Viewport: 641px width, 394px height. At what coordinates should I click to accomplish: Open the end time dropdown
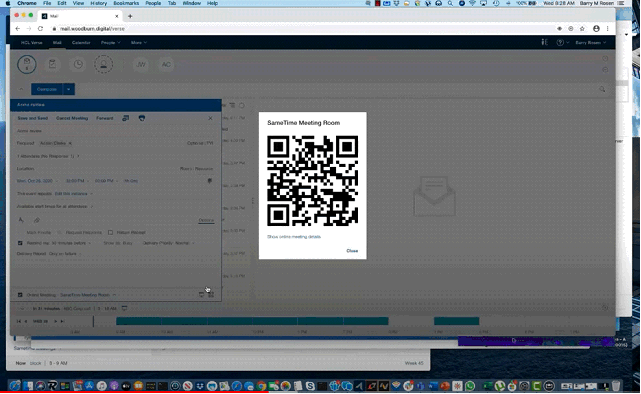(x=106, y=181)
